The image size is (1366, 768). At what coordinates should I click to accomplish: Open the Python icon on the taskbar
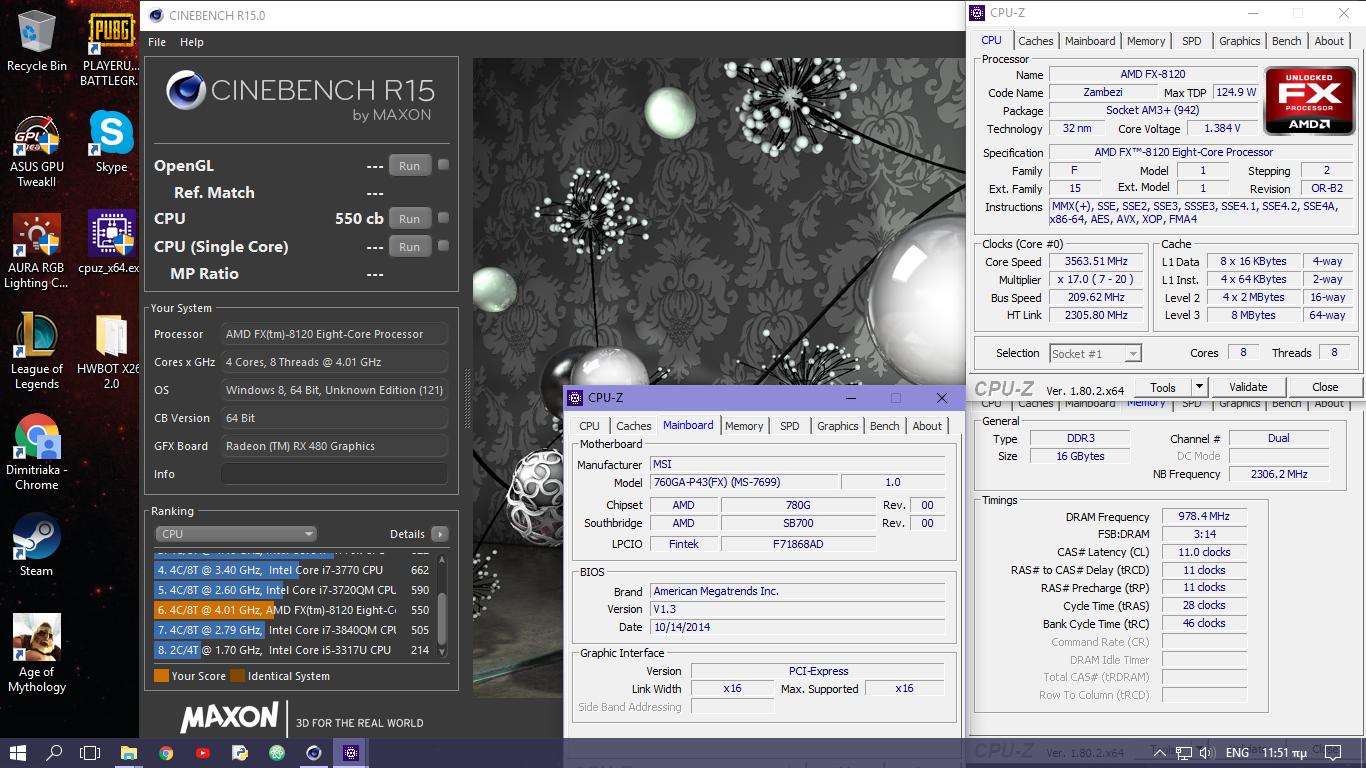click(x=240, y=753)
